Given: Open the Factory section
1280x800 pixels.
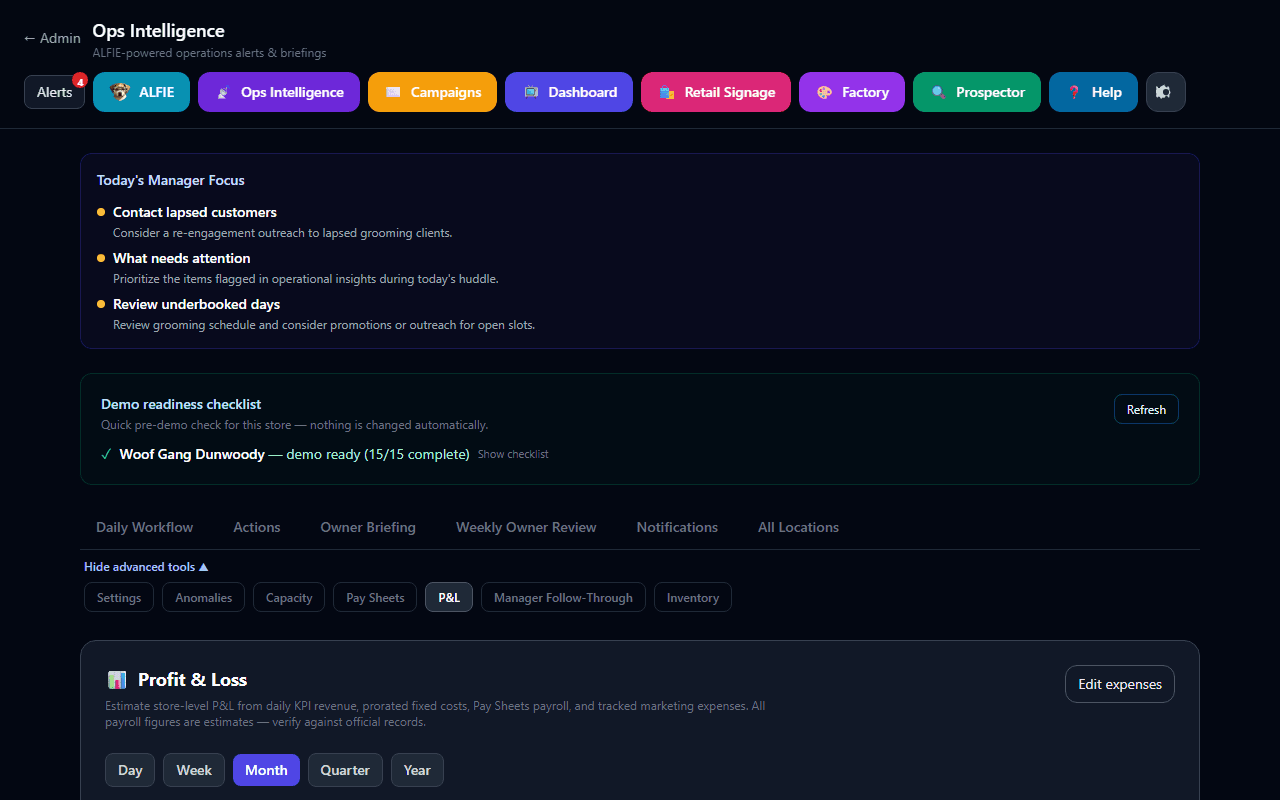Looking at the screenshot, I should (852, 92).
